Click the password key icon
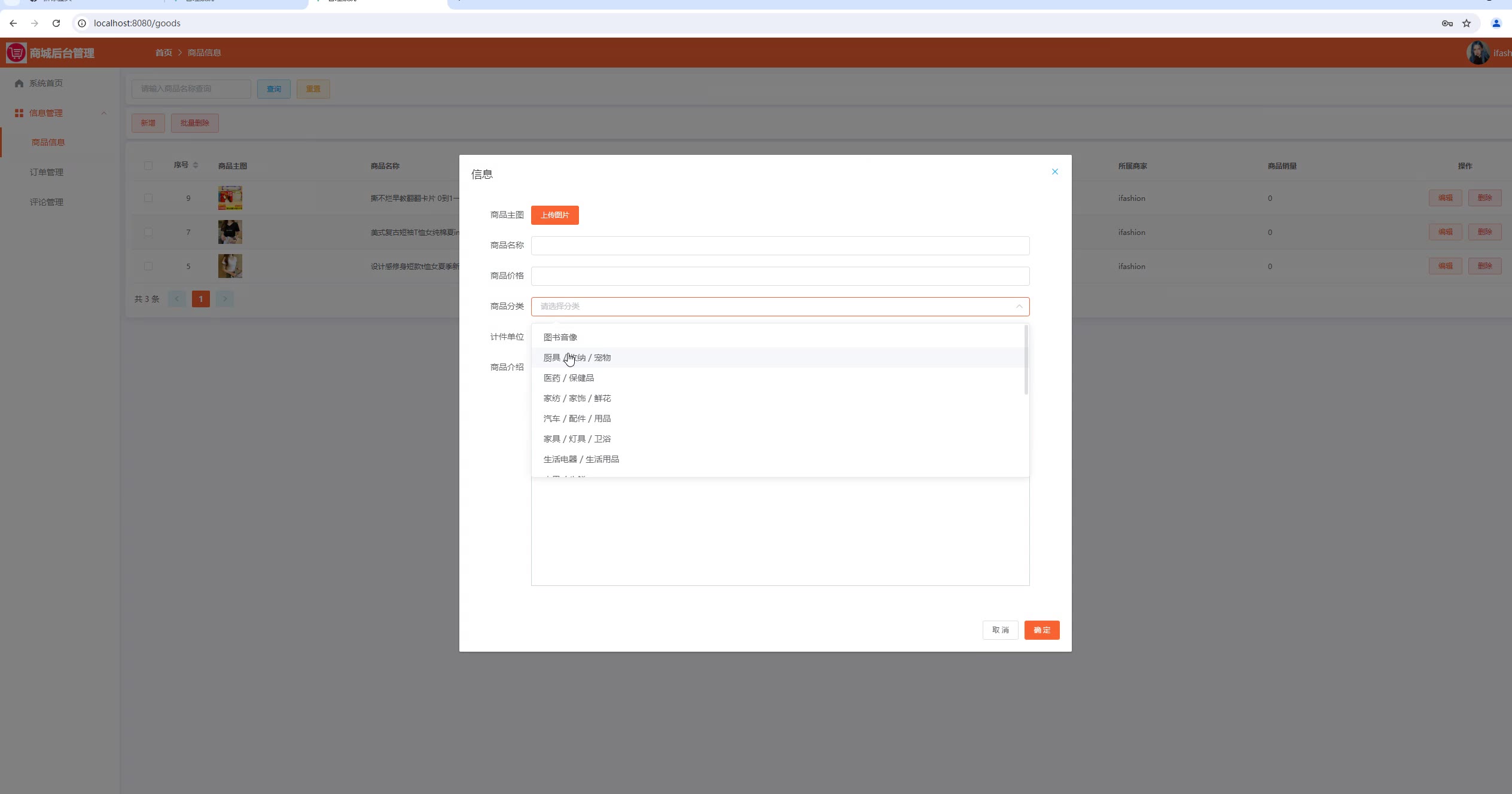Screen dimensions: 1512x794 [x=1447, y=23]
